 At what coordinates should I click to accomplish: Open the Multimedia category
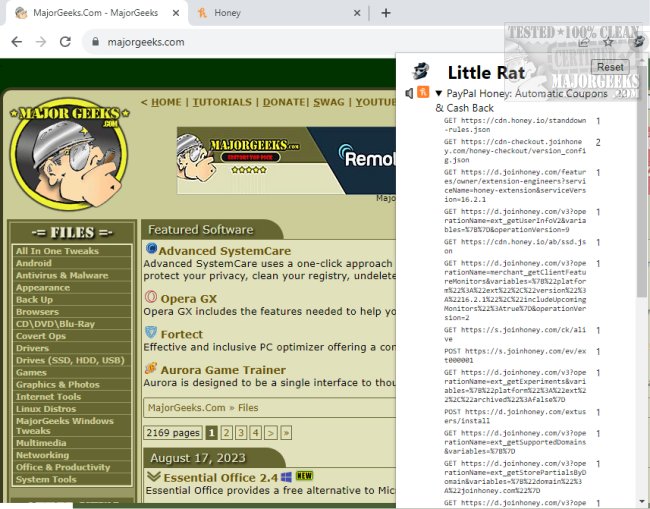click(41, 443)
